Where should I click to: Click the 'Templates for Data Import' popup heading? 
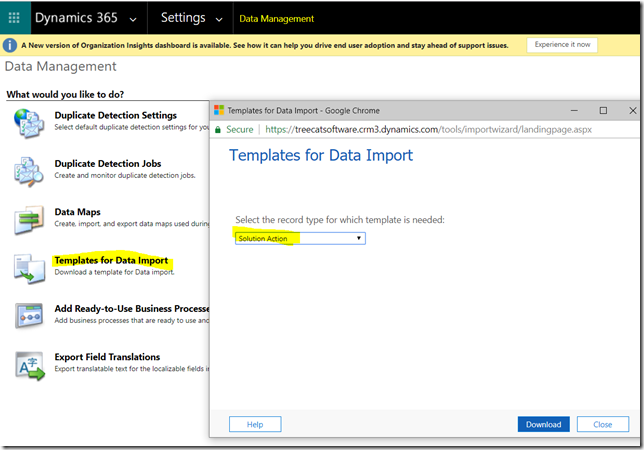pos(321,155)
